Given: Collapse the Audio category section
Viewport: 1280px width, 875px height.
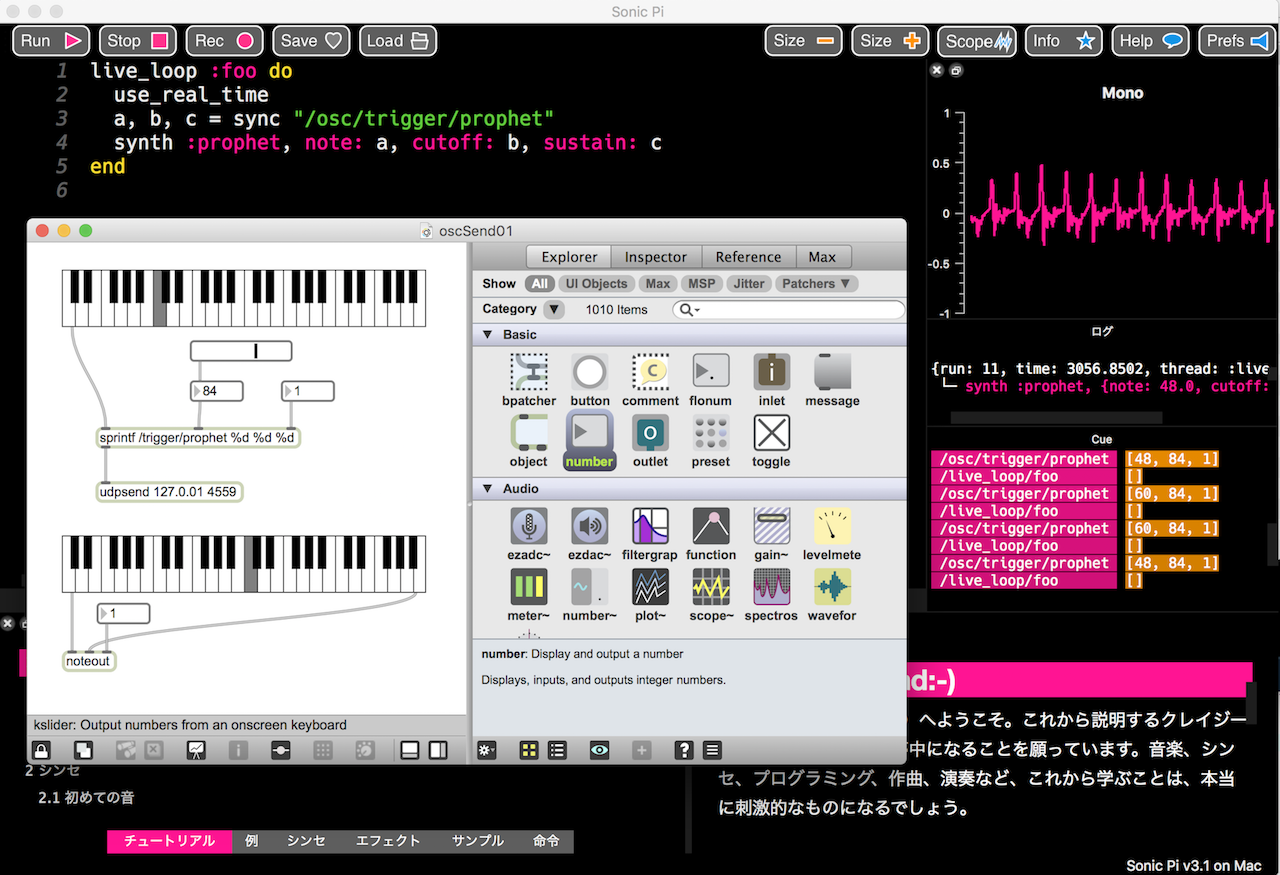Looking at the screenshot, I should click(x=488, y=489).
